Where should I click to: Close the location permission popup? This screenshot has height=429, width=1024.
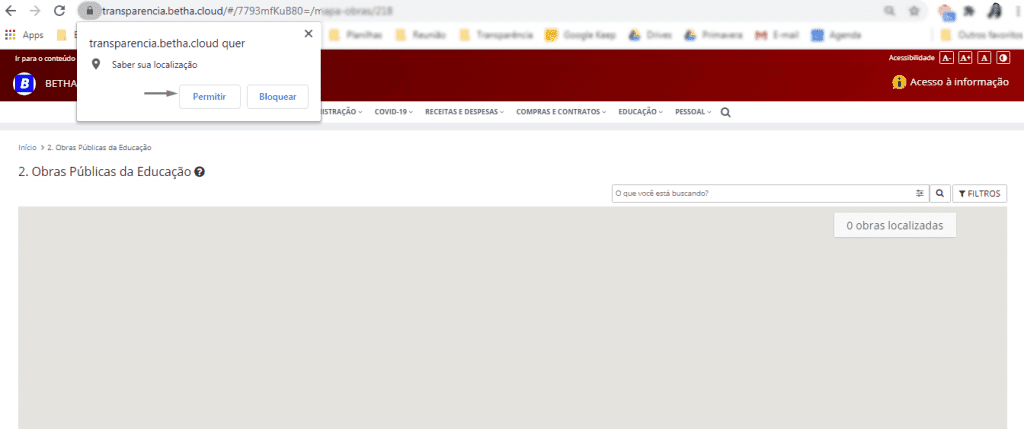point(307,34)
